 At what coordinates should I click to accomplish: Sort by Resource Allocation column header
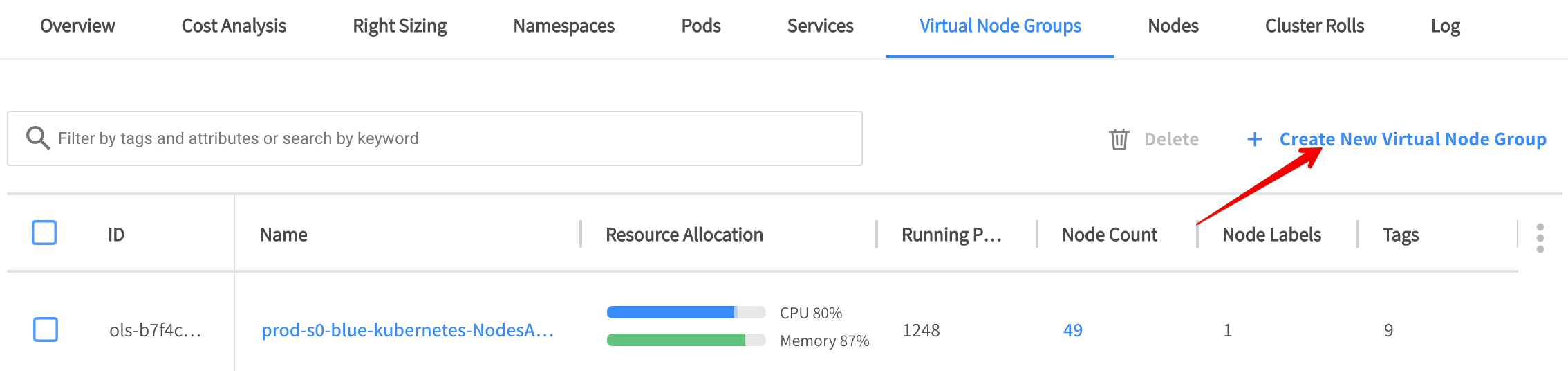click(684, 235)
